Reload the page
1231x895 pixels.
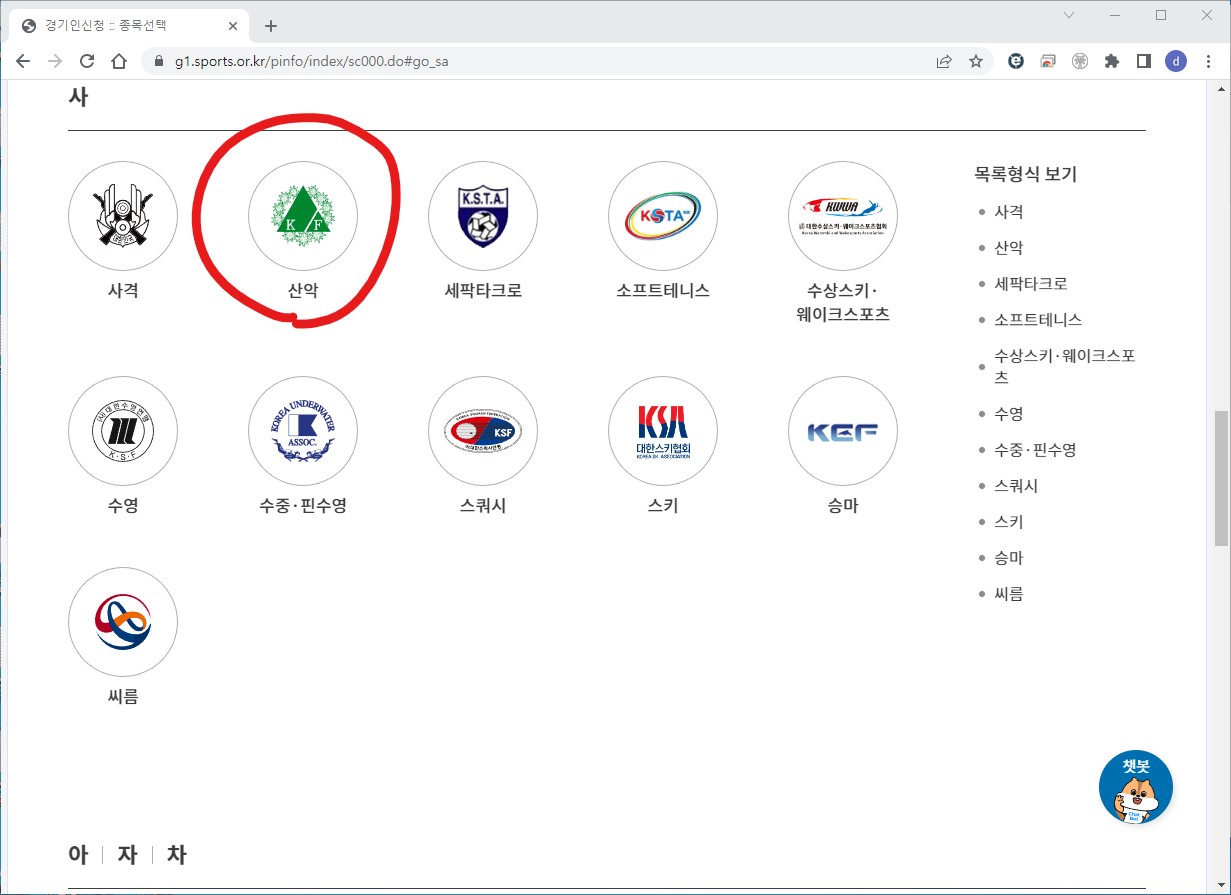pyautogui.click(x=87, y=61)
